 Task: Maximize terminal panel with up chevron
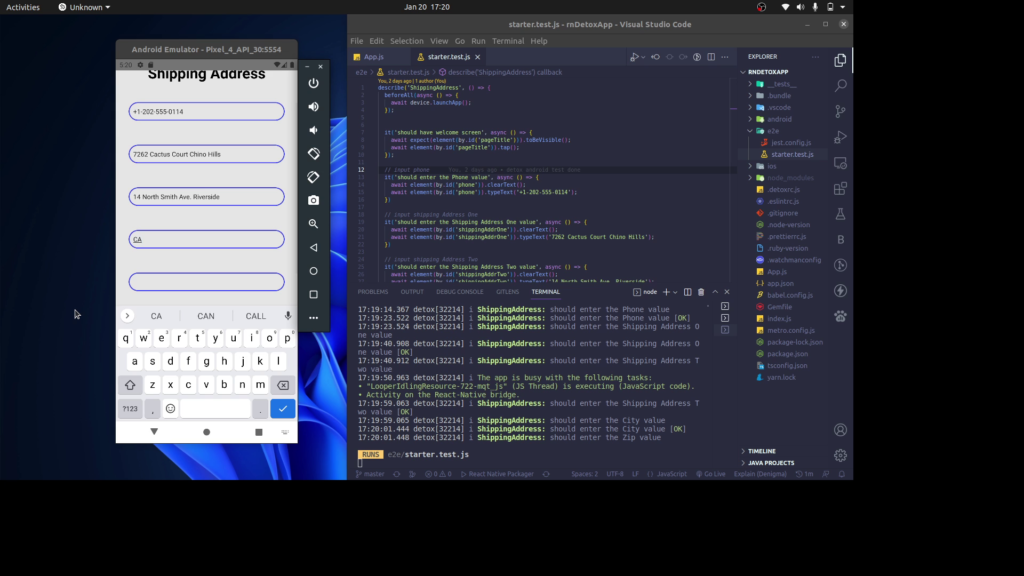coord(715,292)
